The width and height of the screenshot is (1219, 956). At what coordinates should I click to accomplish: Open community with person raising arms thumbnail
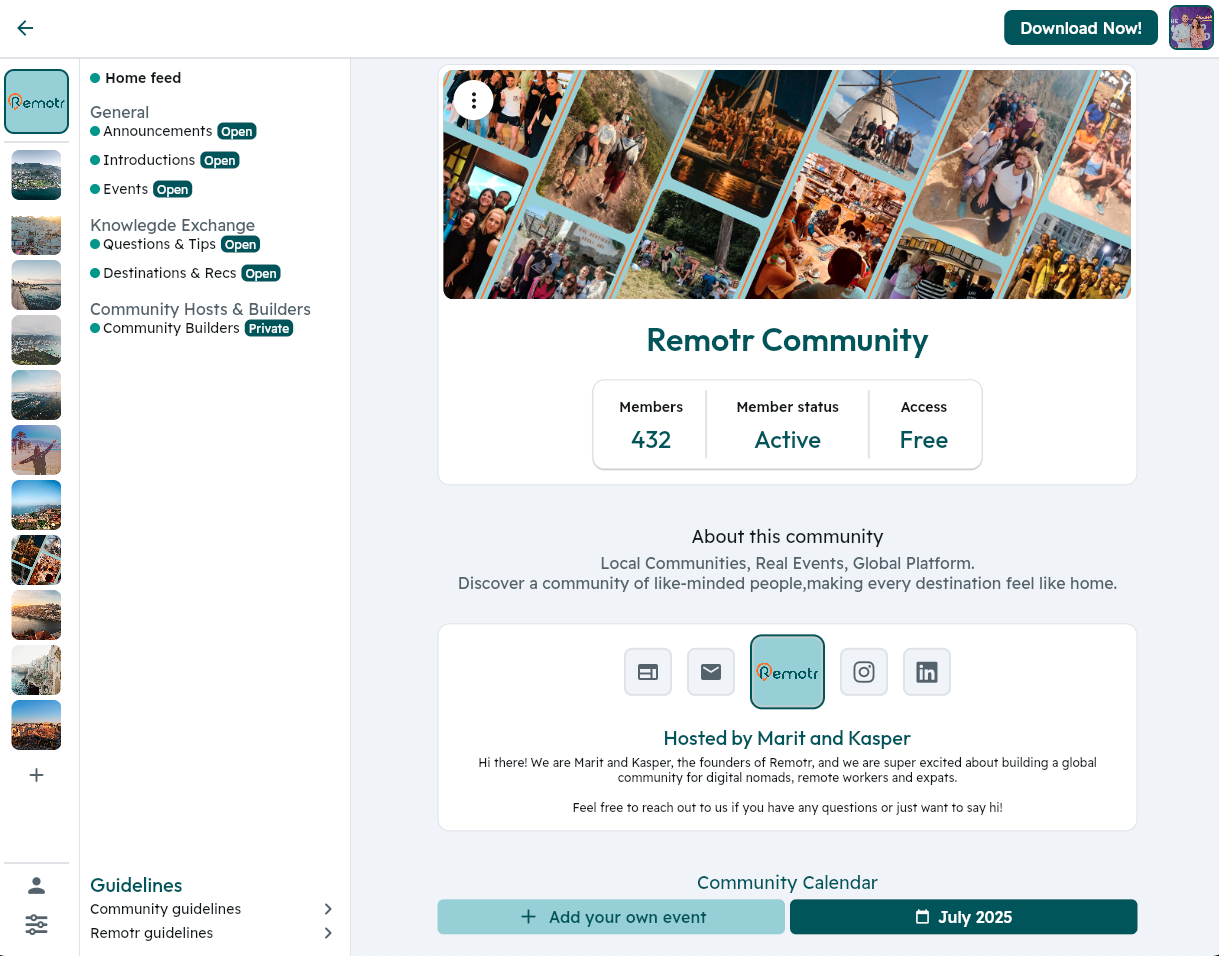coord(36,450)
